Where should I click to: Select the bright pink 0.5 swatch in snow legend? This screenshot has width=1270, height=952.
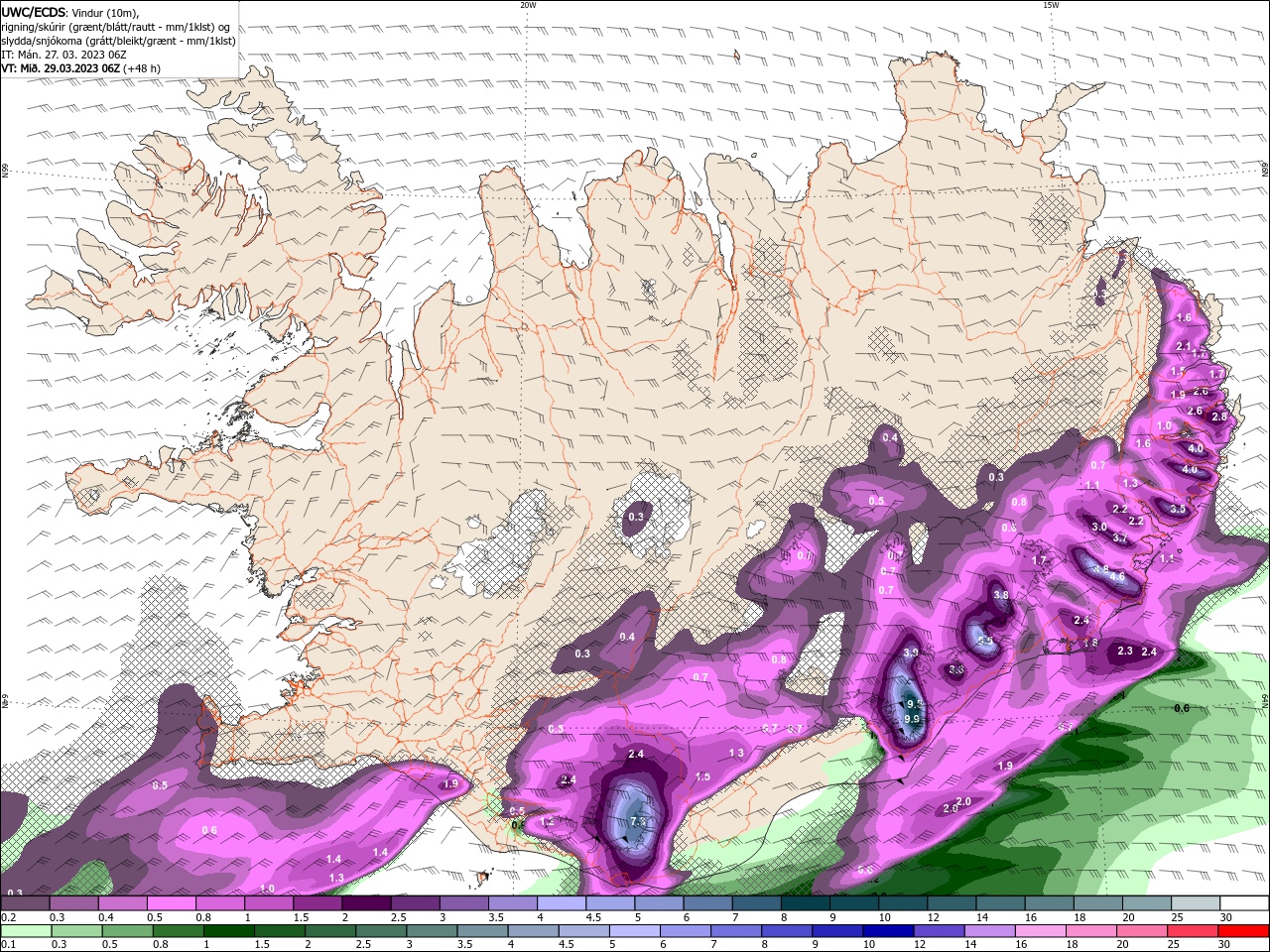coord(171,903)
